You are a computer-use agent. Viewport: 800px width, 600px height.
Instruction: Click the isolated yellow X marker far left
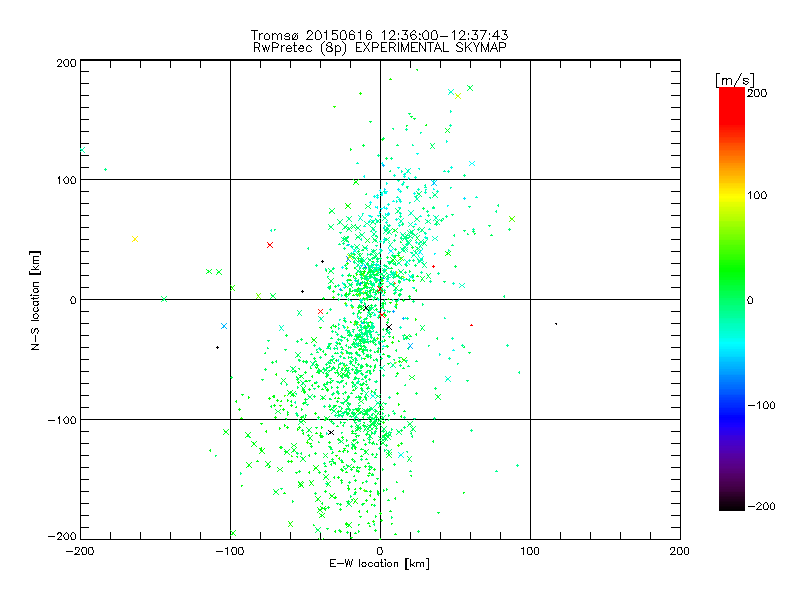click(x=135, y=239)
